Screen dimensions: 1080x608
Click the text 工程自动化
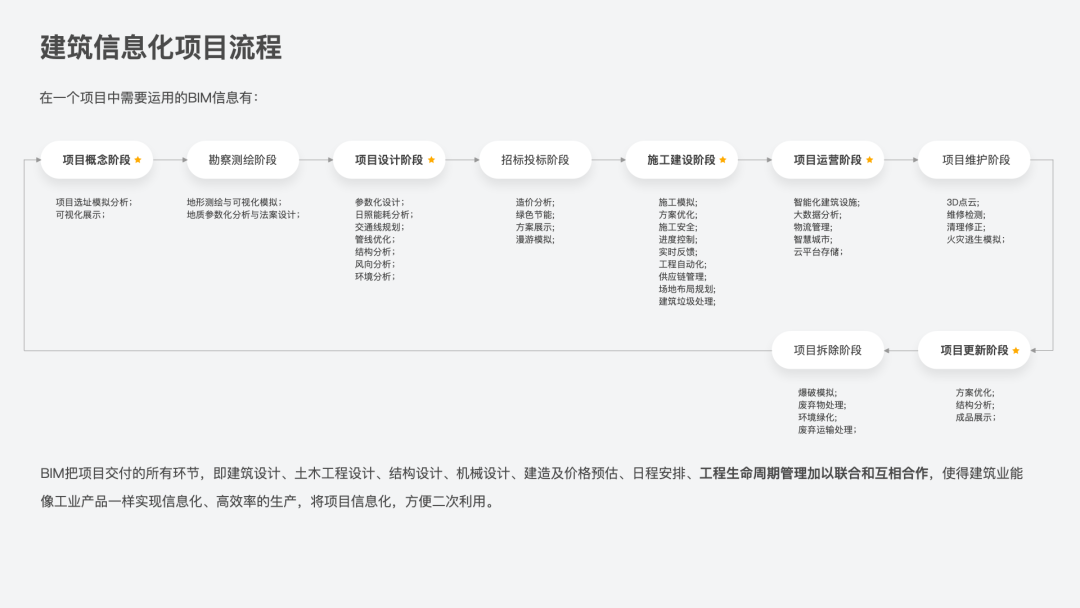tap(681, 264)
